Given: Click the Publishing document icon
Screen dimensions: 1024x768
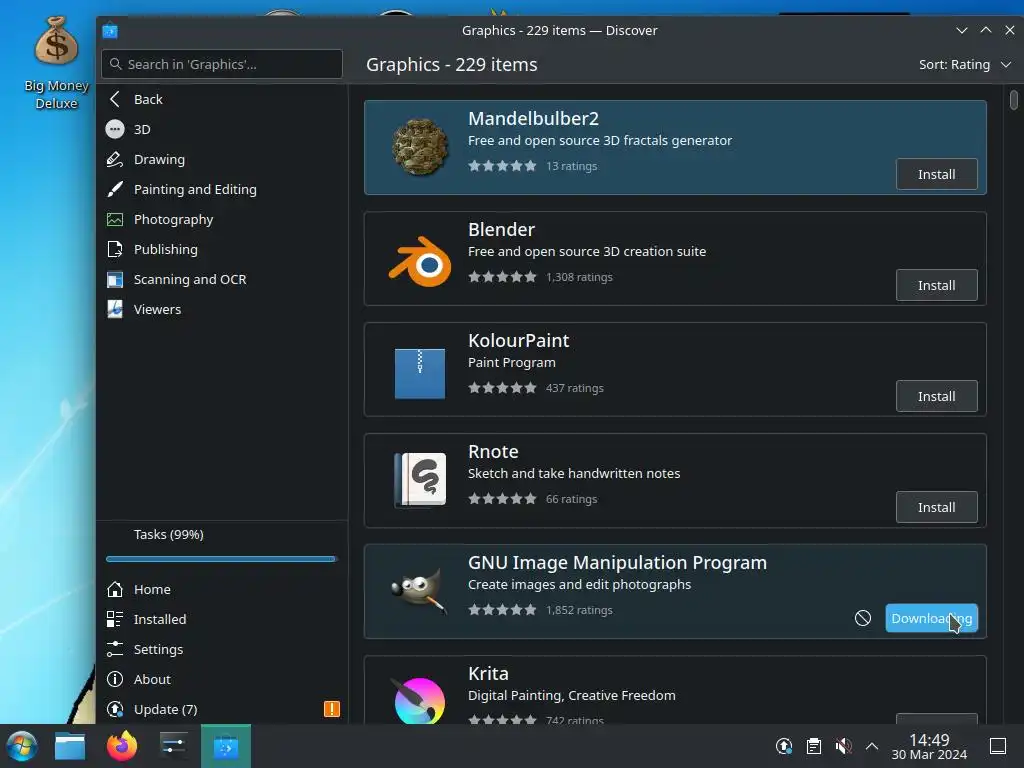Looking at the screenshot, I should click(x=115, y=249).
